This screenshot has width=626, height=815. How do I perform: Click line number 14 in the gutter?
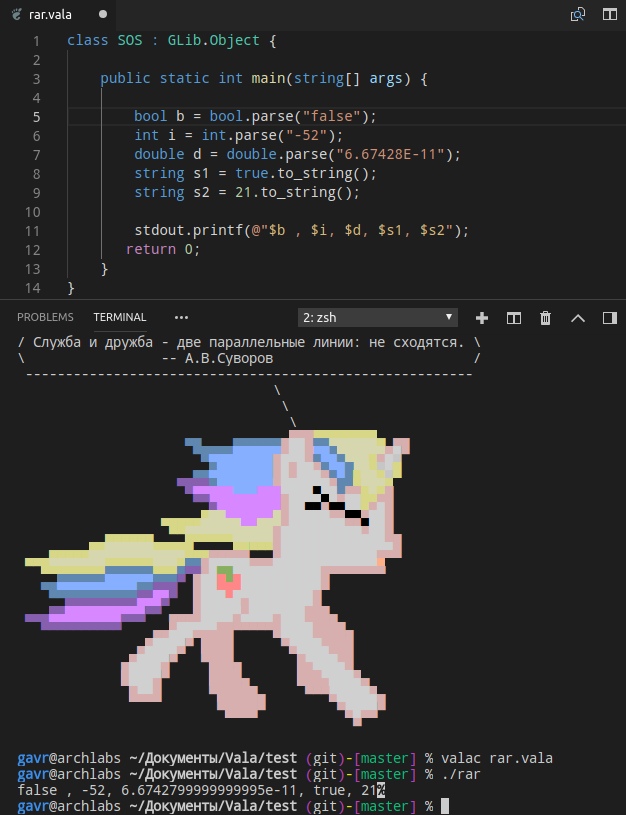(32, 288)
